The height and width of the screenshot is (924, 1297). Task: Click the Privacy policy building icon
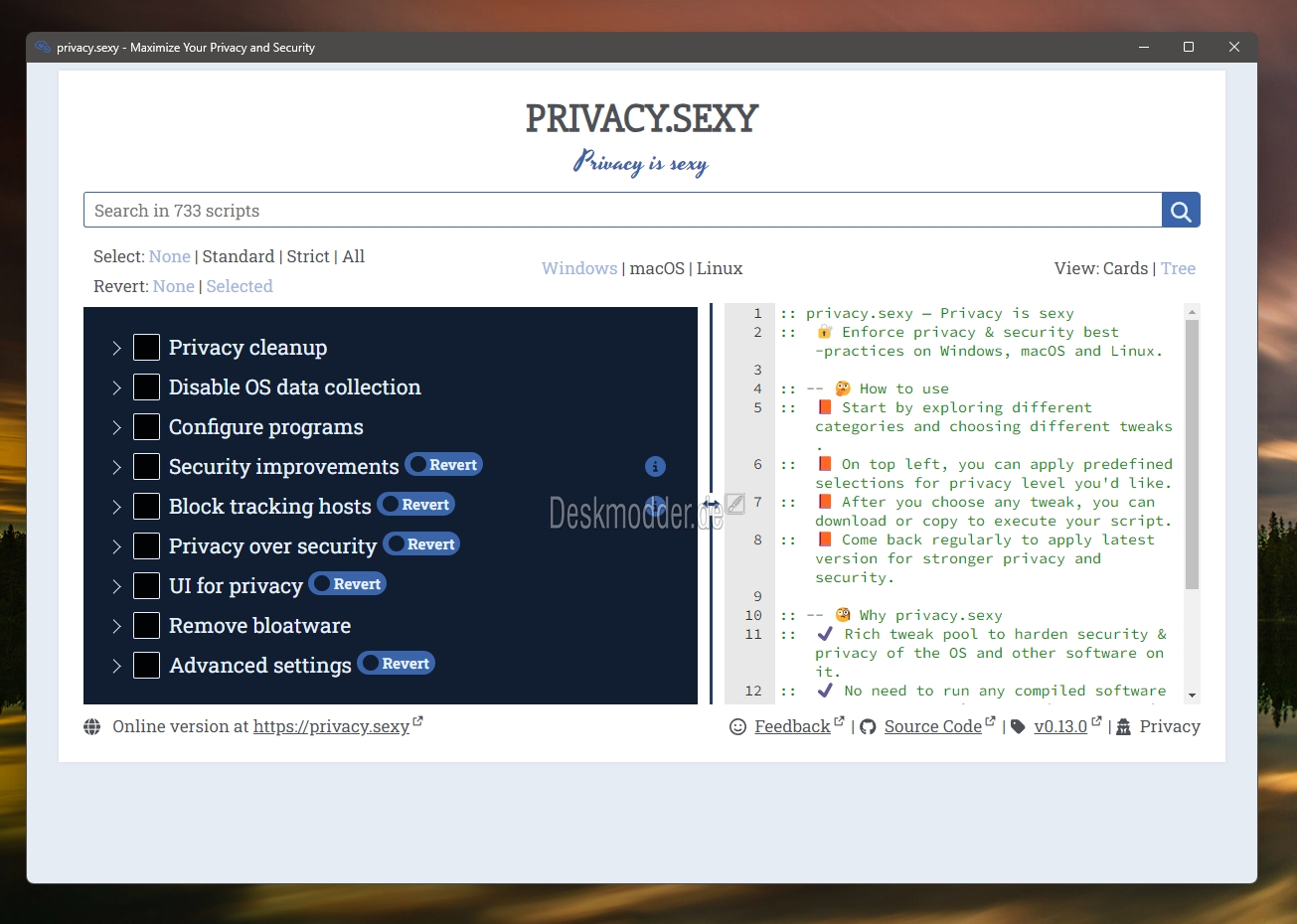(1123, 726)
